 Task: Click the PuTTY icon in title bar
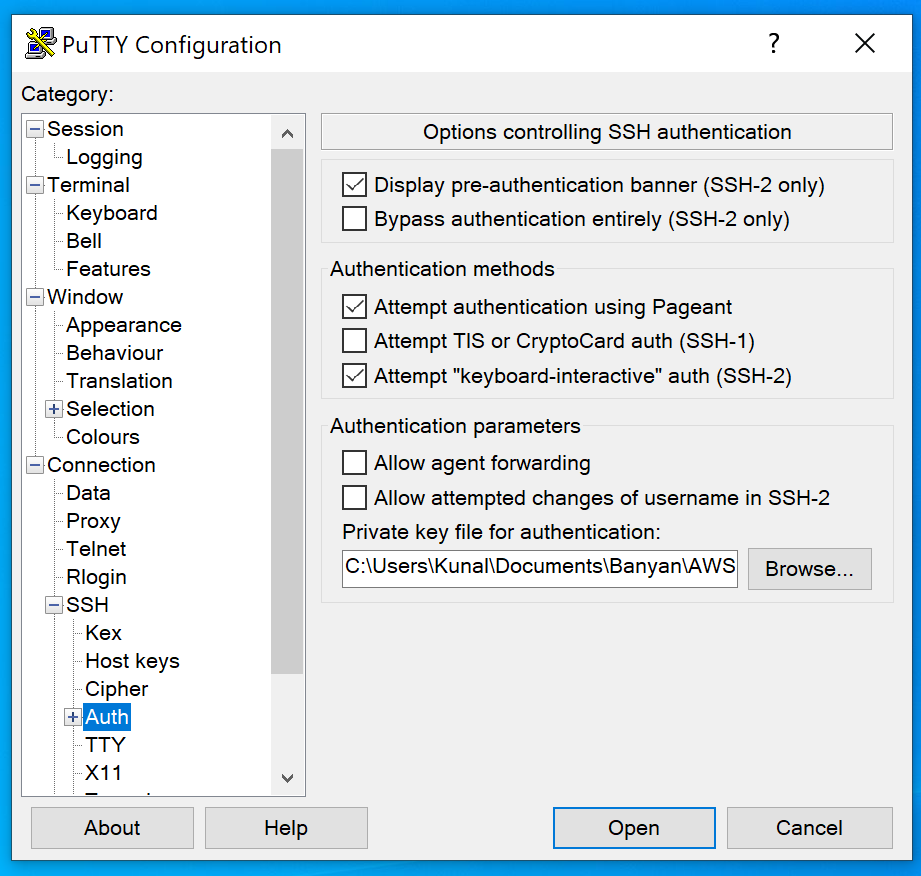41,44
